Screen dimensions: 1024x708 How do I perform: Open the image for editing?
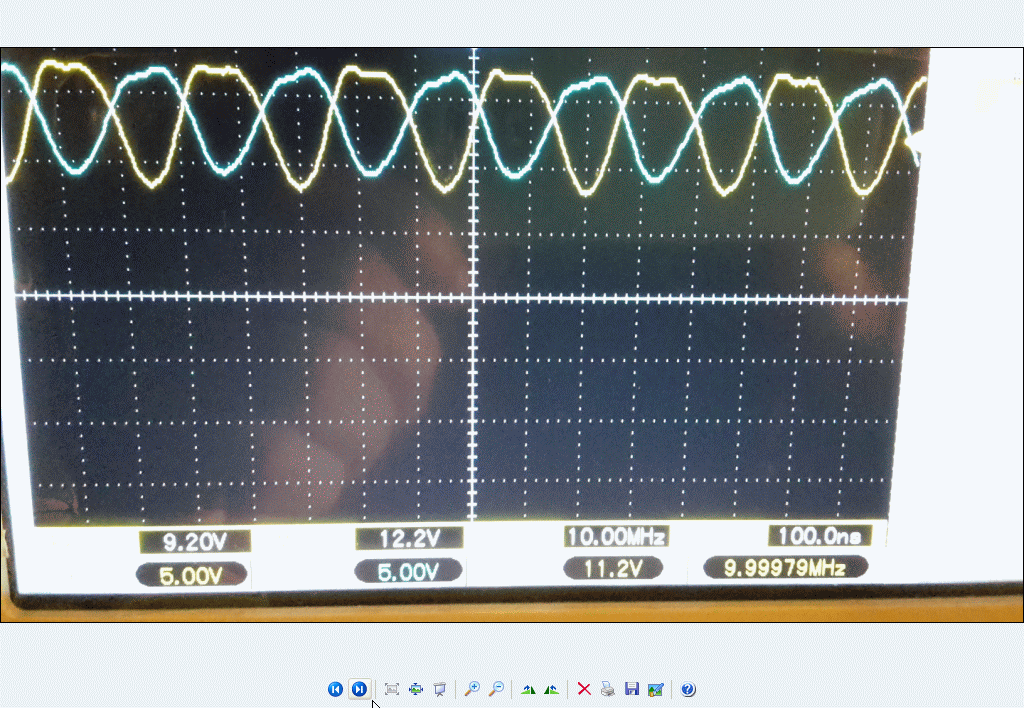point(656,689)
